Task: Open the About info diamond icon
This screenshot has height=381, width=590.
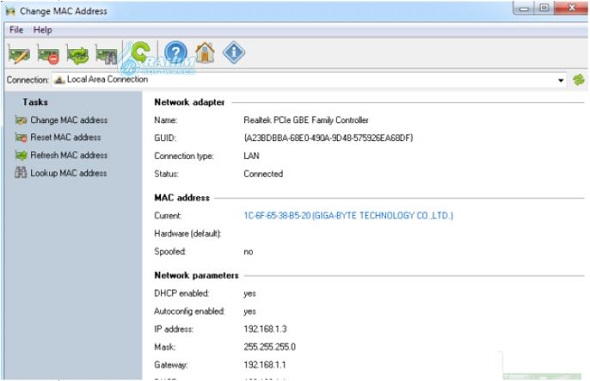Action: pos(234,53)
